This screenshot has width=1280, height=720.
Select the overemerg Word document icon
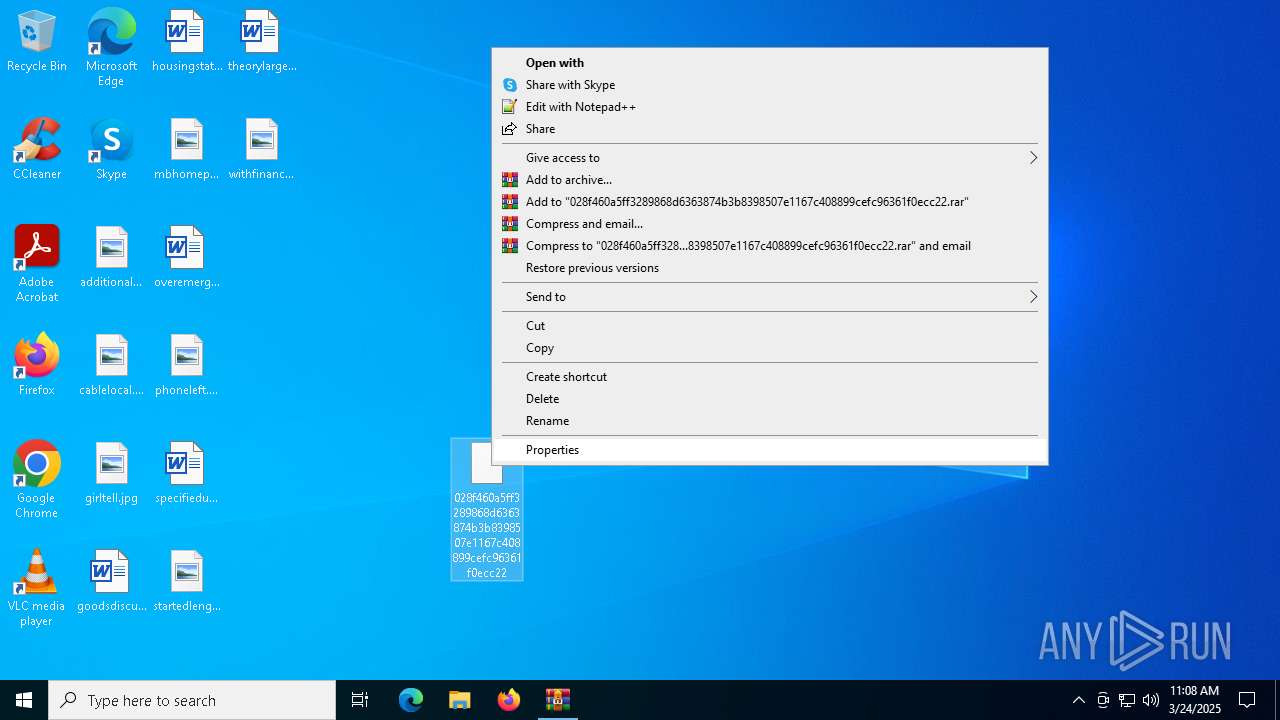tap(186, 258)
